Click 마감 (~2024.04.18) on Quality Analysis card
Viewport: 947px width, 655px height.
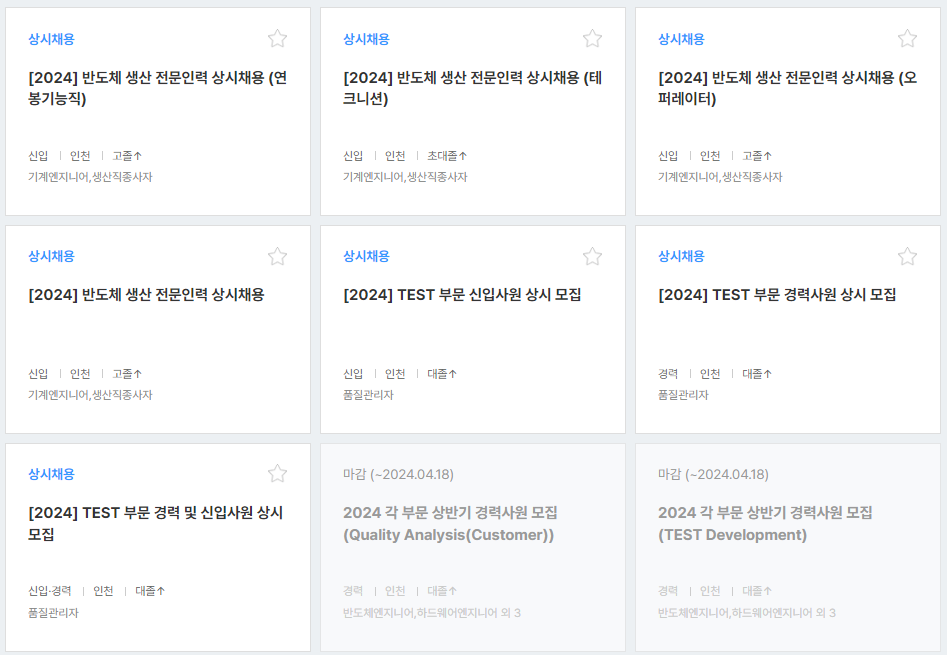[399, 474]
